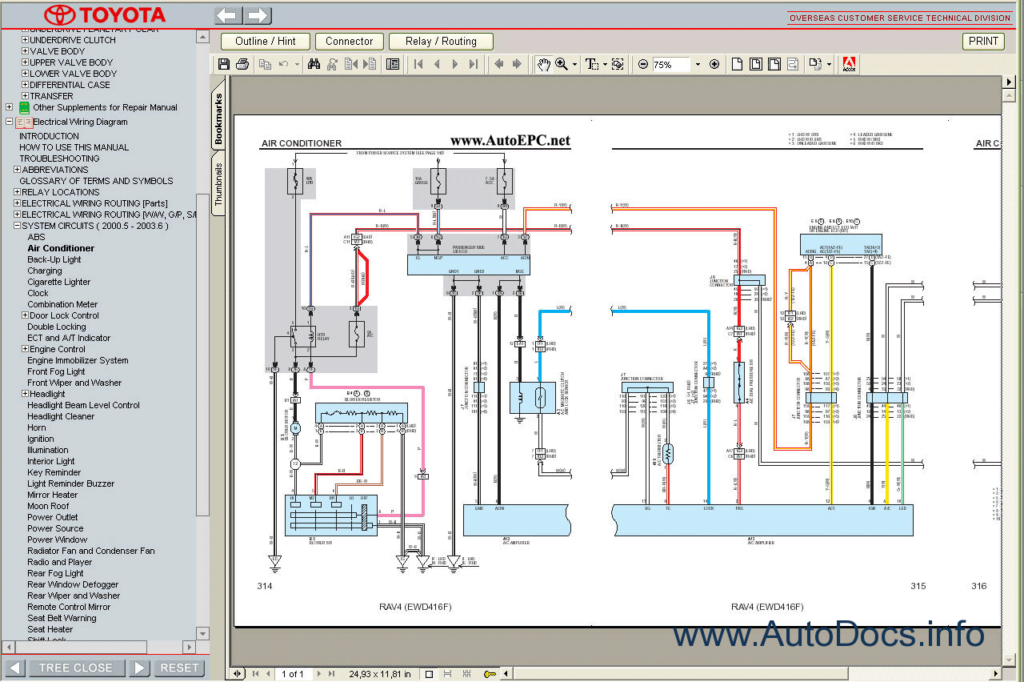Select TROUBLESHOOTING in the tree
Screen dimensions: 1024x682
pyautogui.click(x=59, y=159)
